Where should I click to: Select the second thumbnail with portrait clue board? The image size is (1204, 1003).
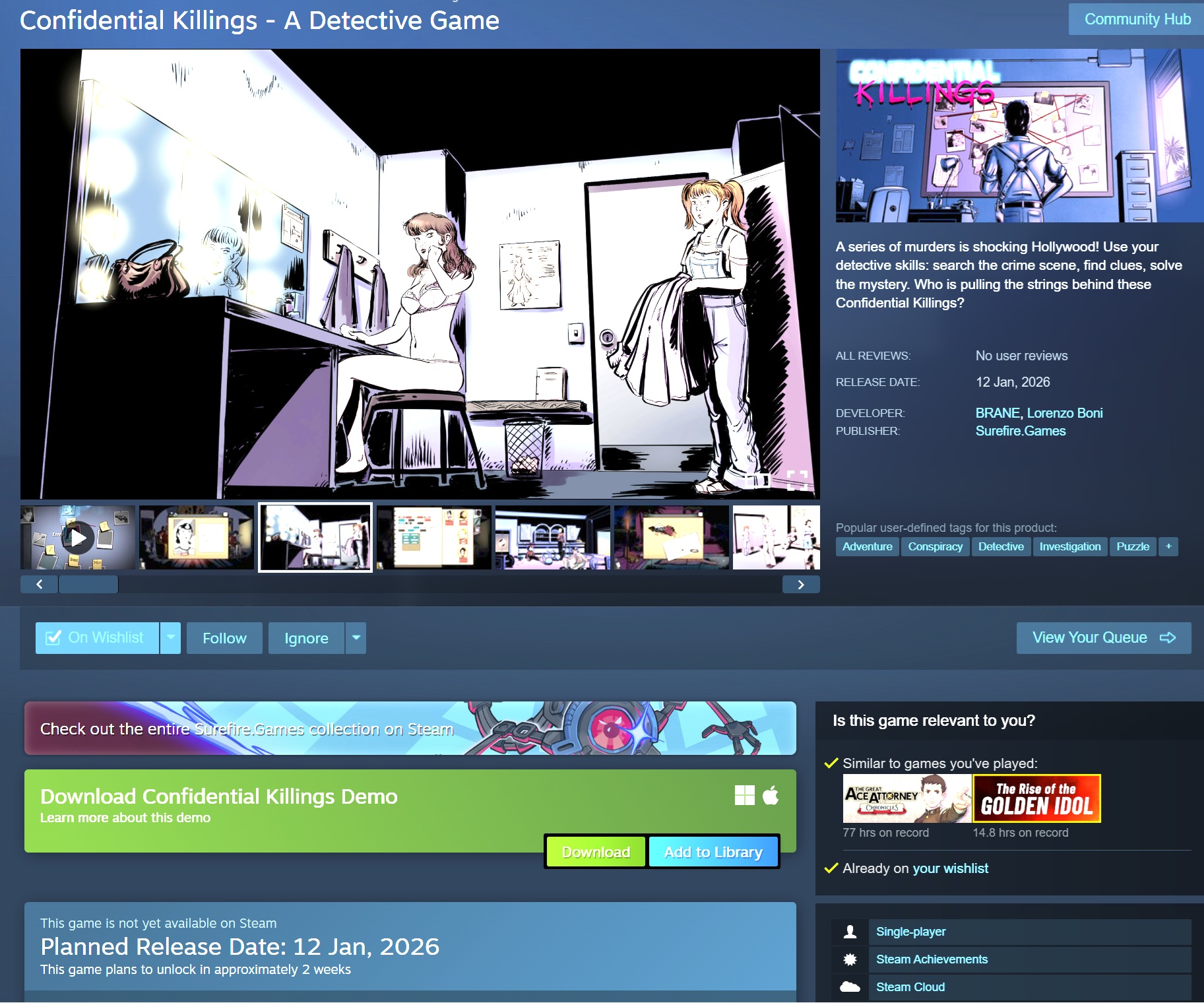(x=197, y=538)
